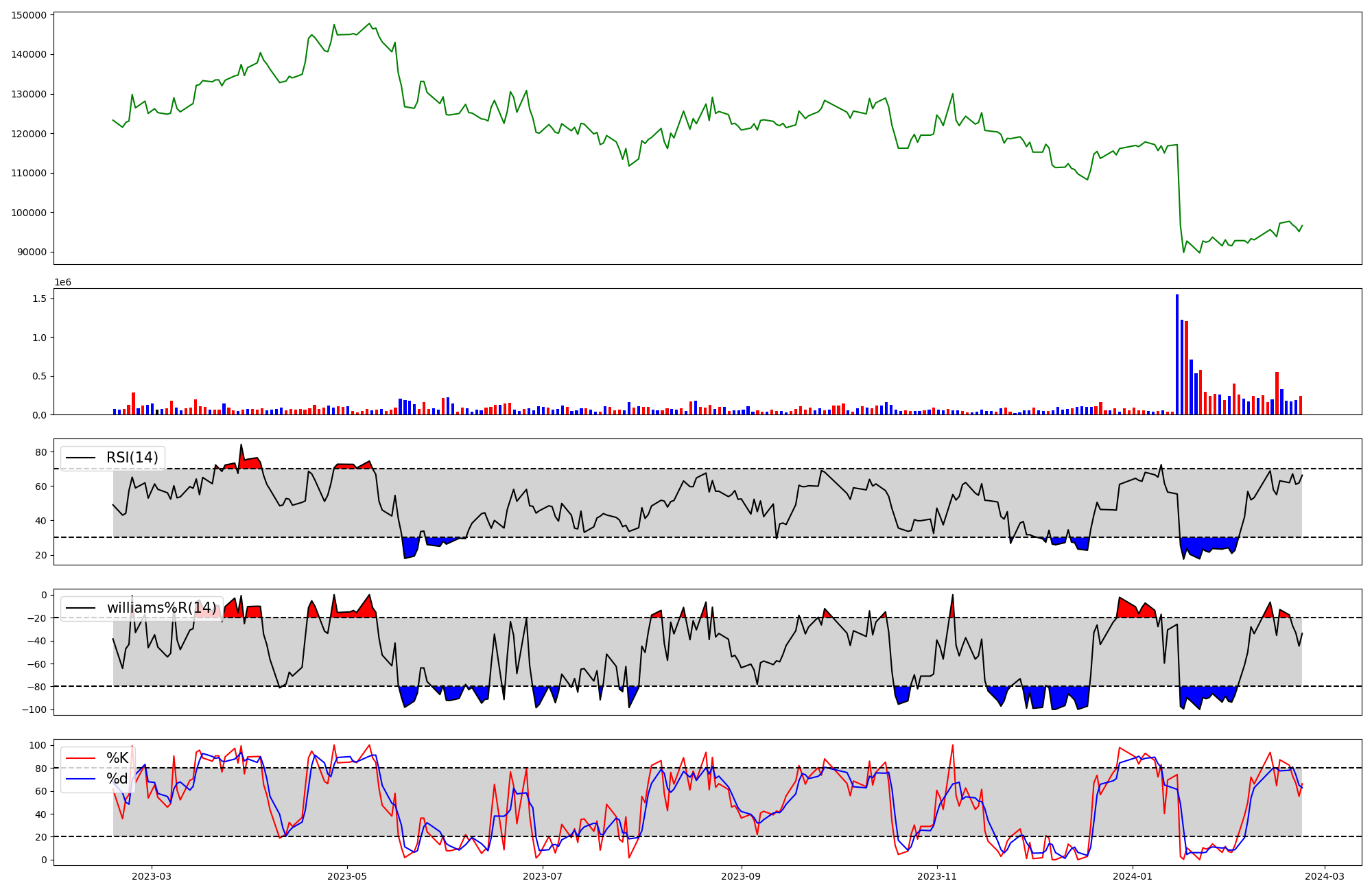This screenshot has height=892, width=1372.
Task: Click the 1.5 volume axis tick label
Action: pyautogui.click(x=38, y=298)
